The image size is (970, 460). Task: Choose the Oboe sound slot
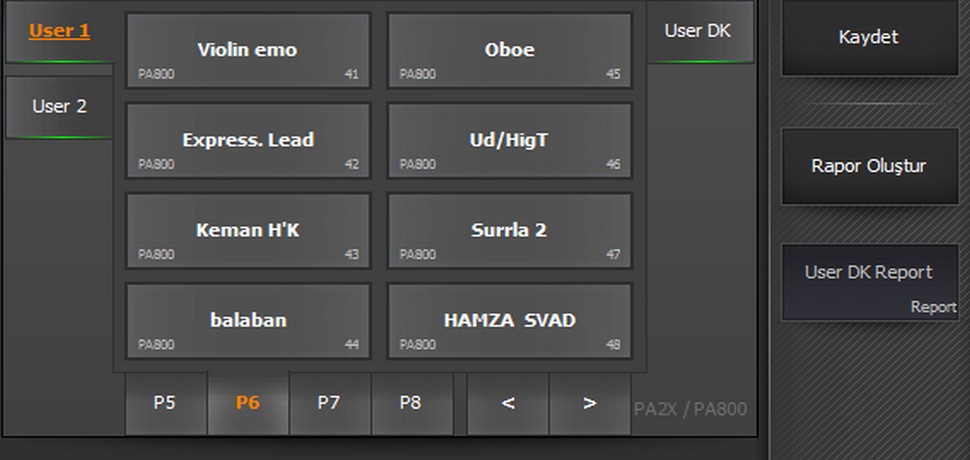[509, 50]
